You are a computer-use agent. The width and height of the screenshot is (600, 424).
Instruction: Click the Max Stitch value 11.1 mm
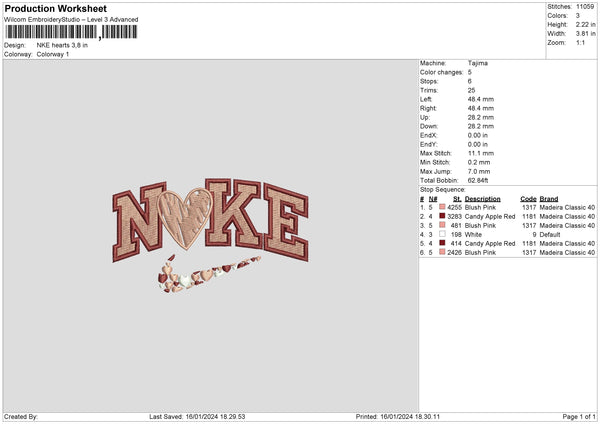(x=481, y=153)
